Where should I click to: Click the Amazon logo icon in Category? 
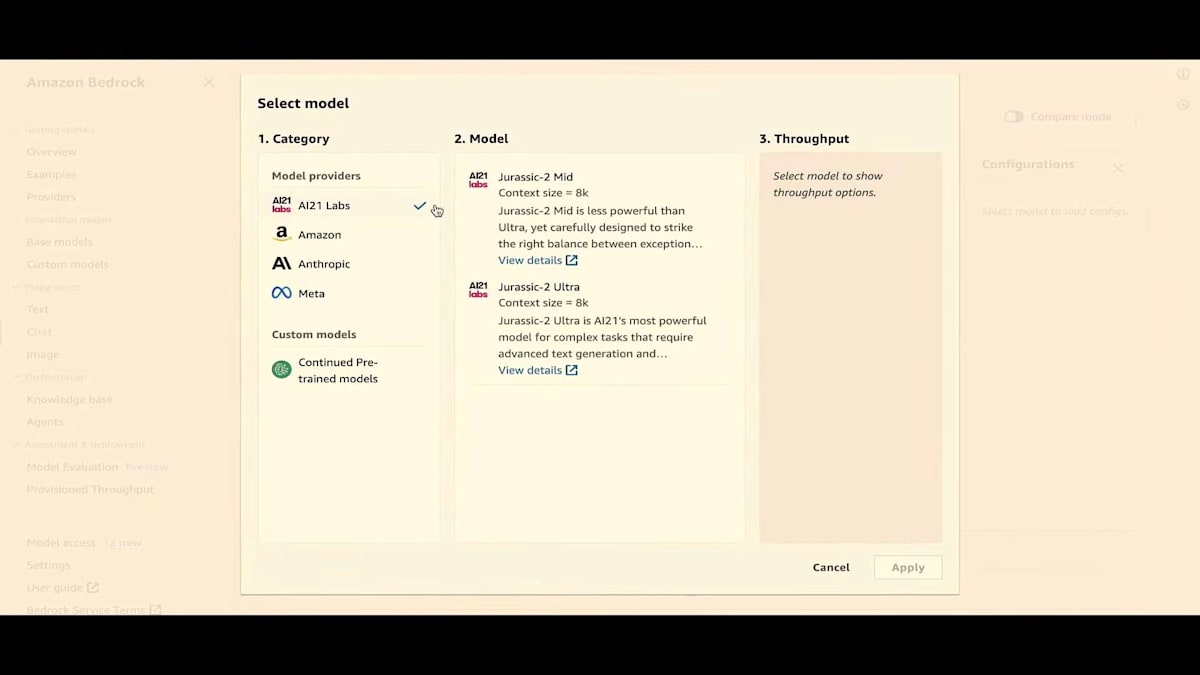point(282,234)
